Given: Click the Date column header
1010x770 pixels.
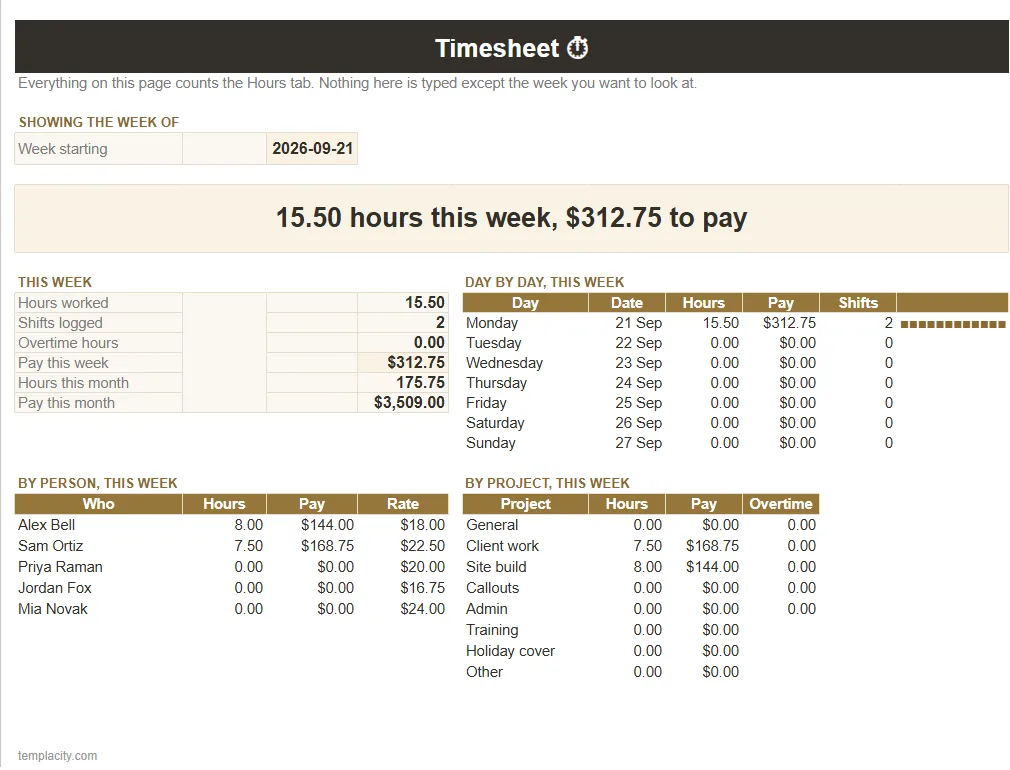Looking at the screenshot, I should (x=627, y=303).
